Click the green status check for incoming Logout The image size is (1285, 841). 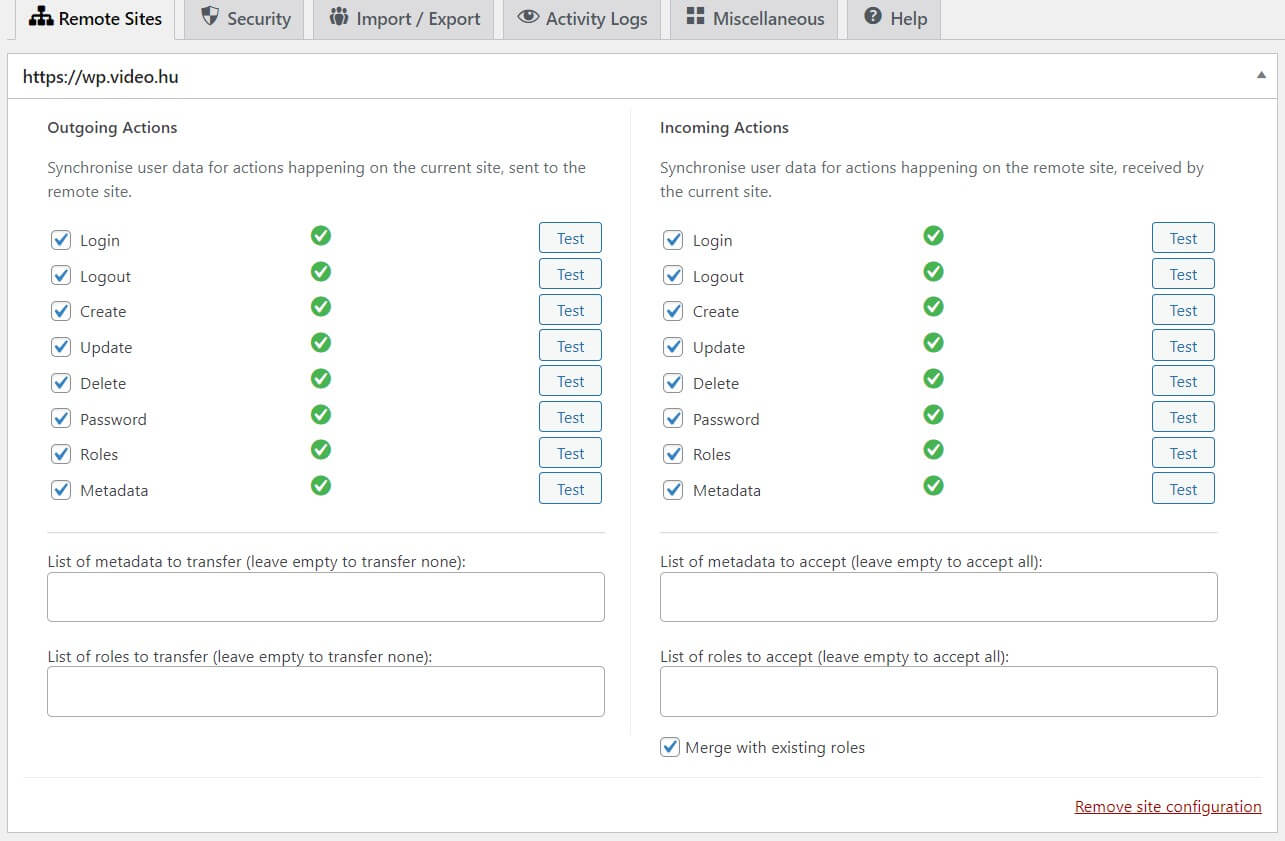(933, 272)
